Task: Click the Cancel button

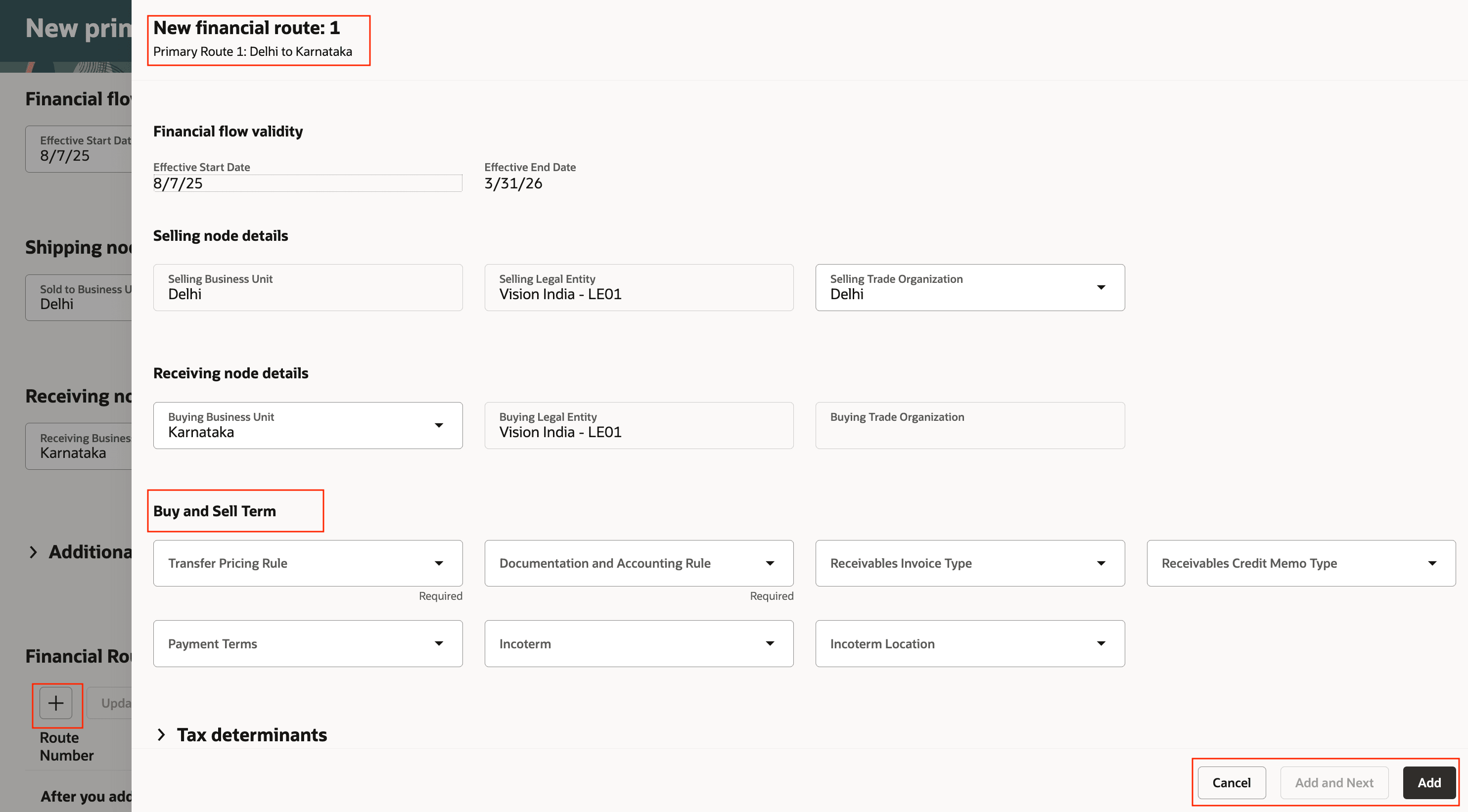Action: pyautogui.click(x=1231, y=783)
